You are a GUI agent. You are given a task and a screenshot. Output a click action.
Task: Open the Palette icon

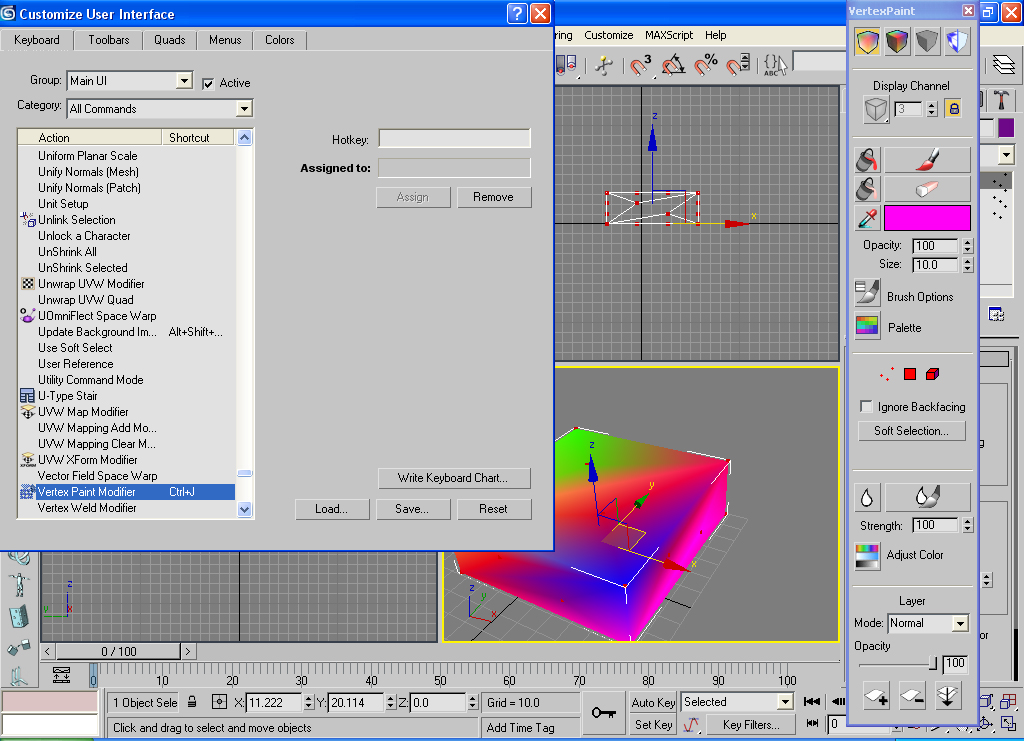[867, 327]
